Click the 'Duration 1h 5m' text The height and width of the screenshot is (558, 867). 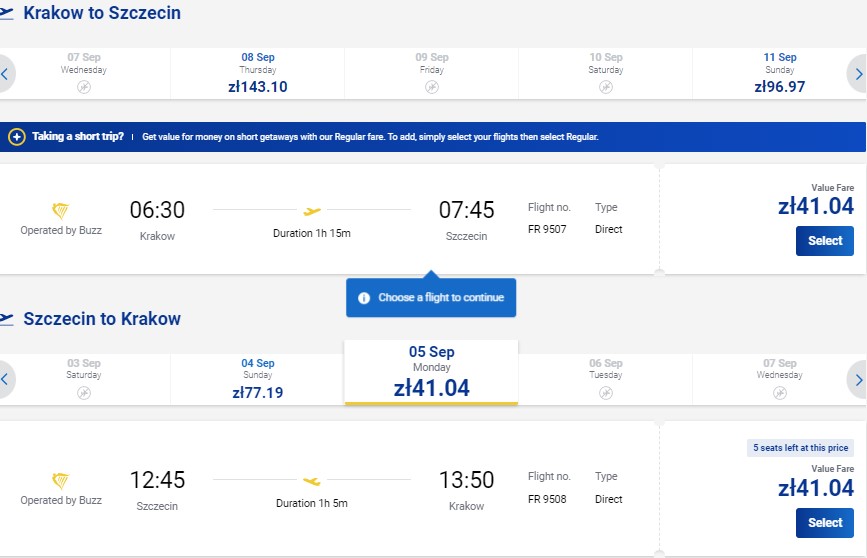pos(312,503)
